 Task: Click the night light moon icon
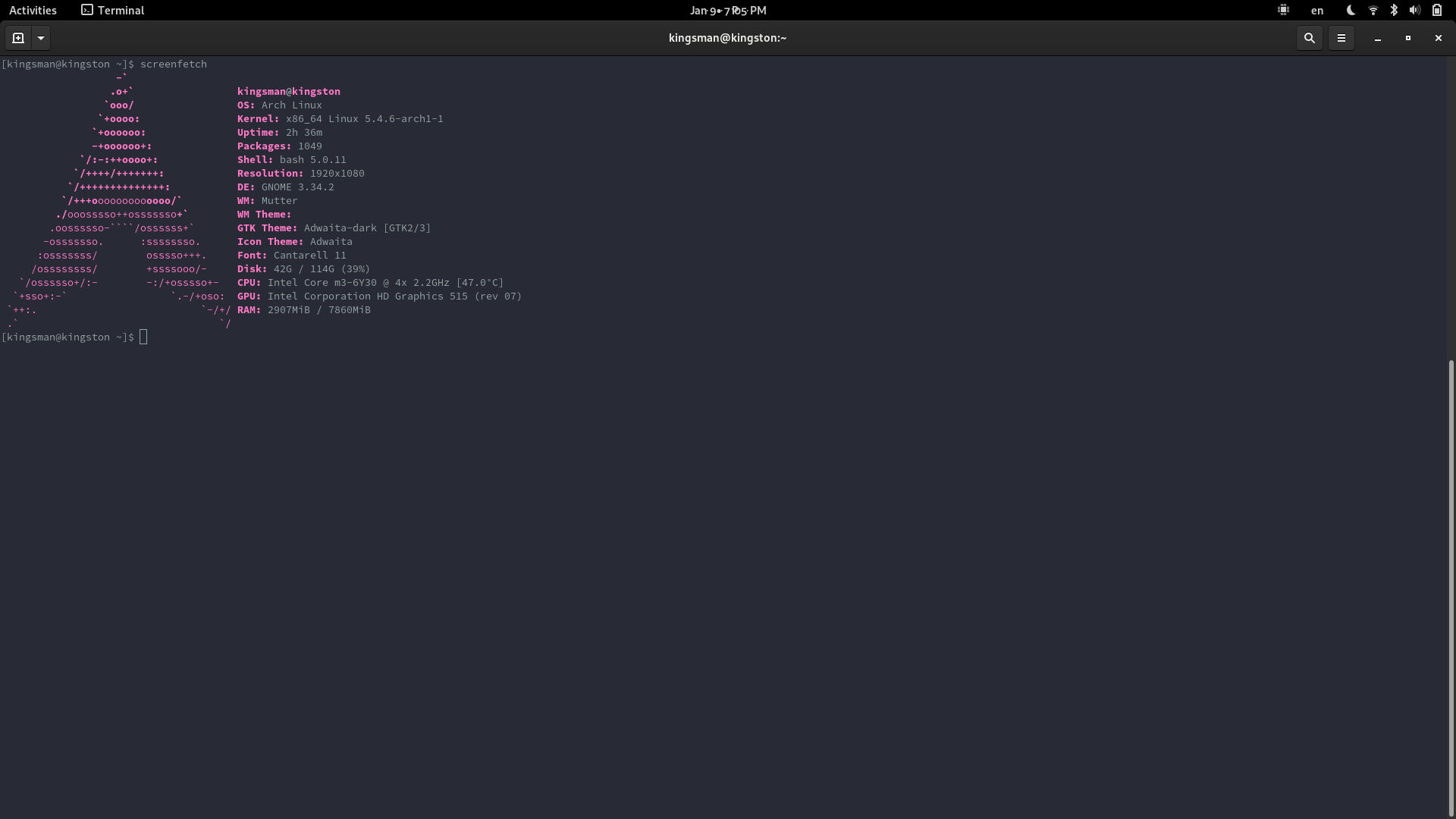pos(1351,10)
